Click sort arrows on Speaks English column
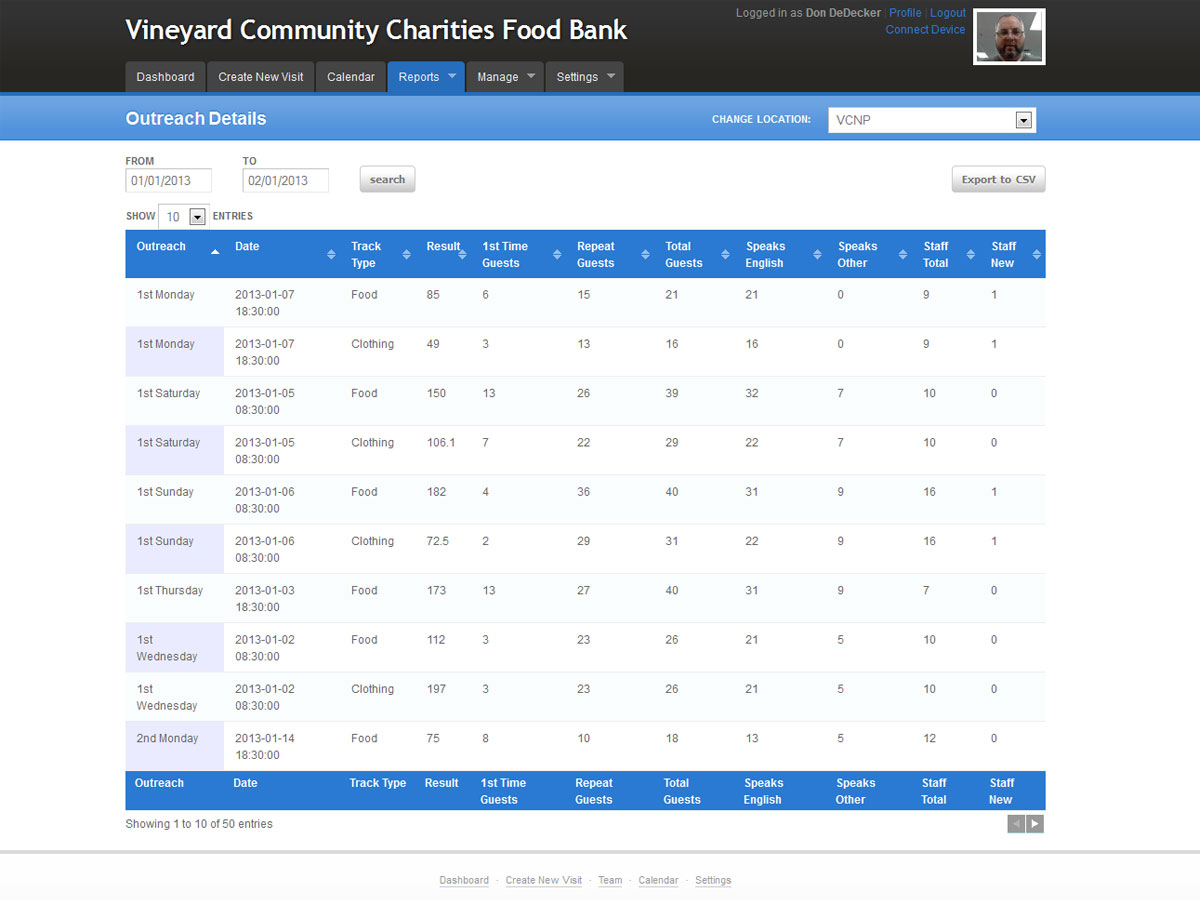Image resolution: width=1200 pixels, height=900 pixels. click(817, 255)
